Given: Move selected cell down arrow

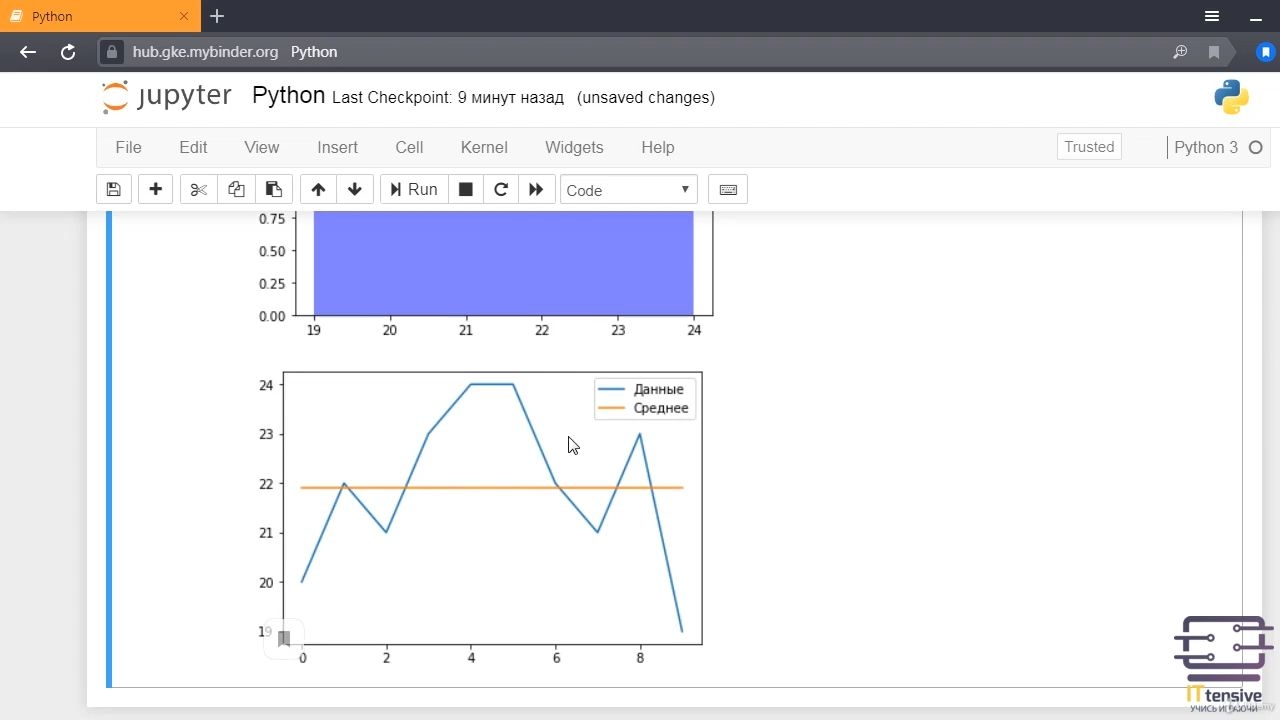Looking at the screenshot, I should tap(354, 189).
